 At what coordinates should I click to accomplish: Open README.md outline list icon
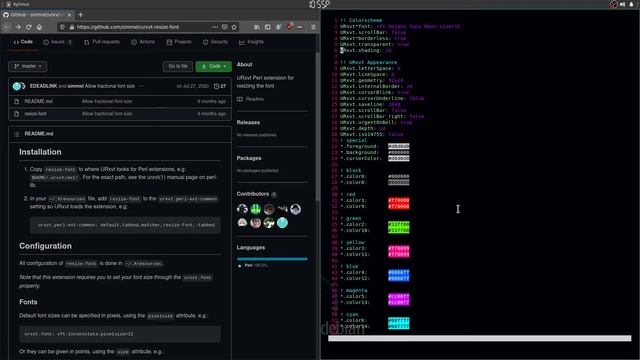(17, 134)
